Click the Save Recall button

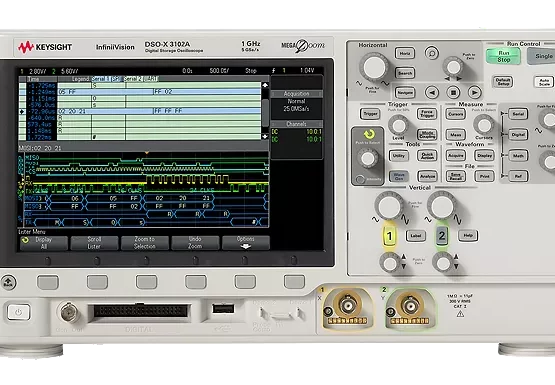[456, 176]
